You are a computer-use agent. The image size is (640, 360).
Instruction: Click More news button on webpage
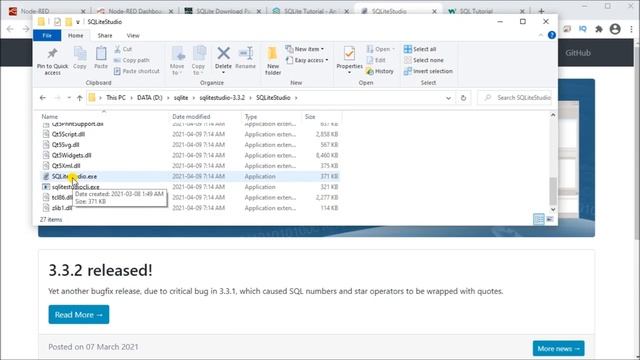click(x=558, y=349)
